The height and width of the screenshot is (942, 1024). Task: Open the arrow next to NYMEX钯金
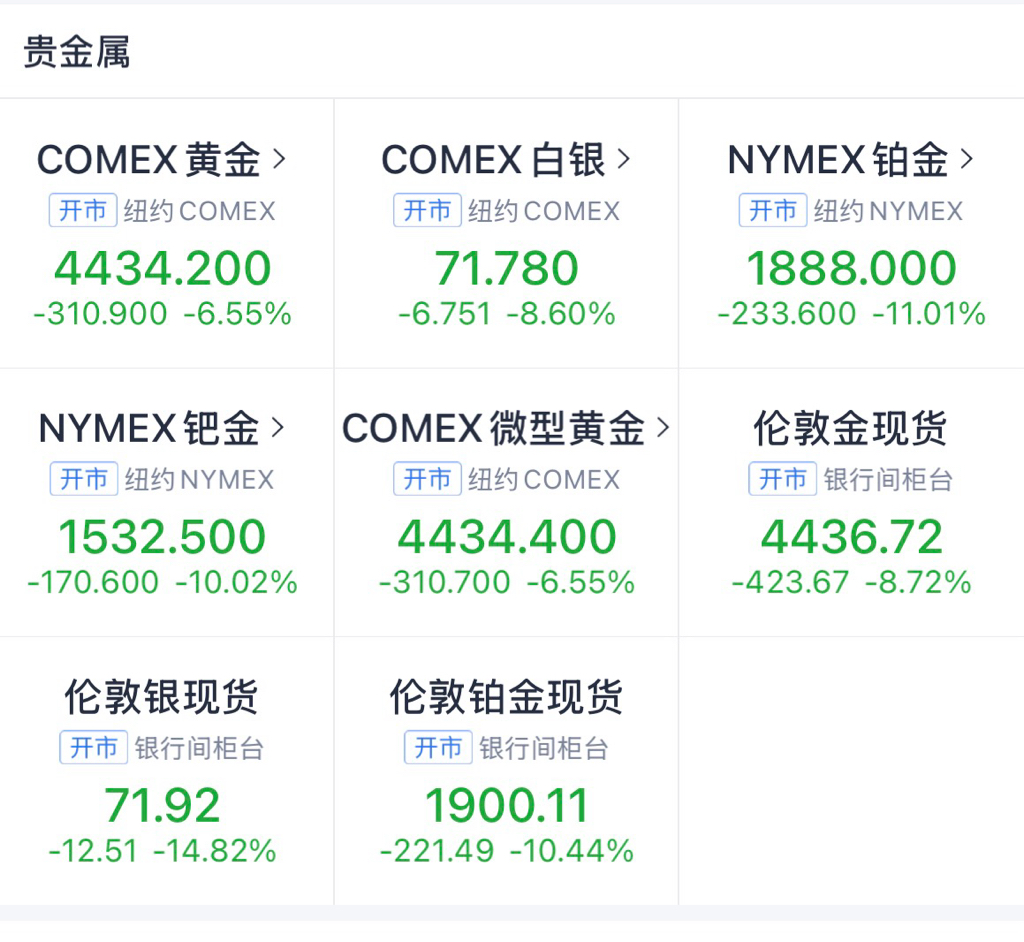pyautogui.click(x=278, y=427)
